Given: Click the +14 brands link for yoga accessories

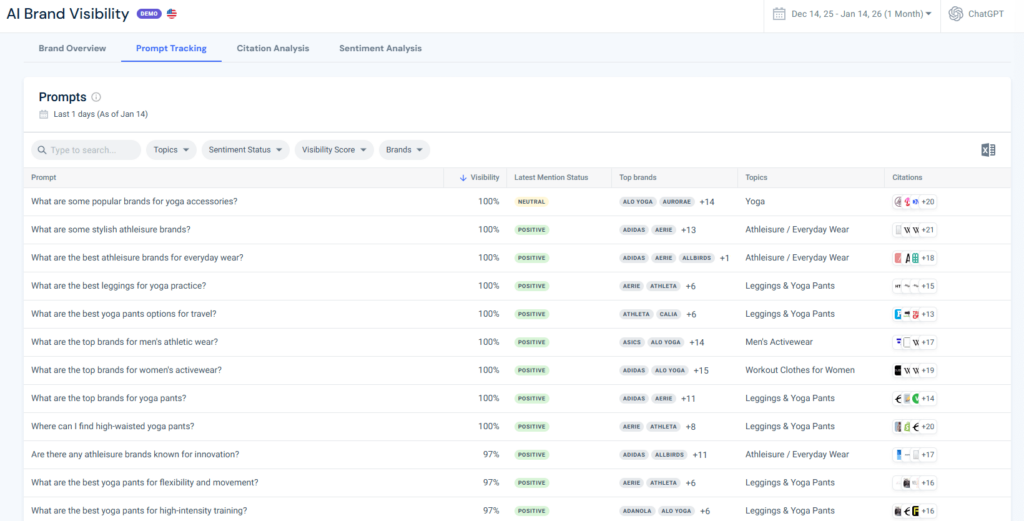Looking at the screenshot, I should (x=707, y=202).
